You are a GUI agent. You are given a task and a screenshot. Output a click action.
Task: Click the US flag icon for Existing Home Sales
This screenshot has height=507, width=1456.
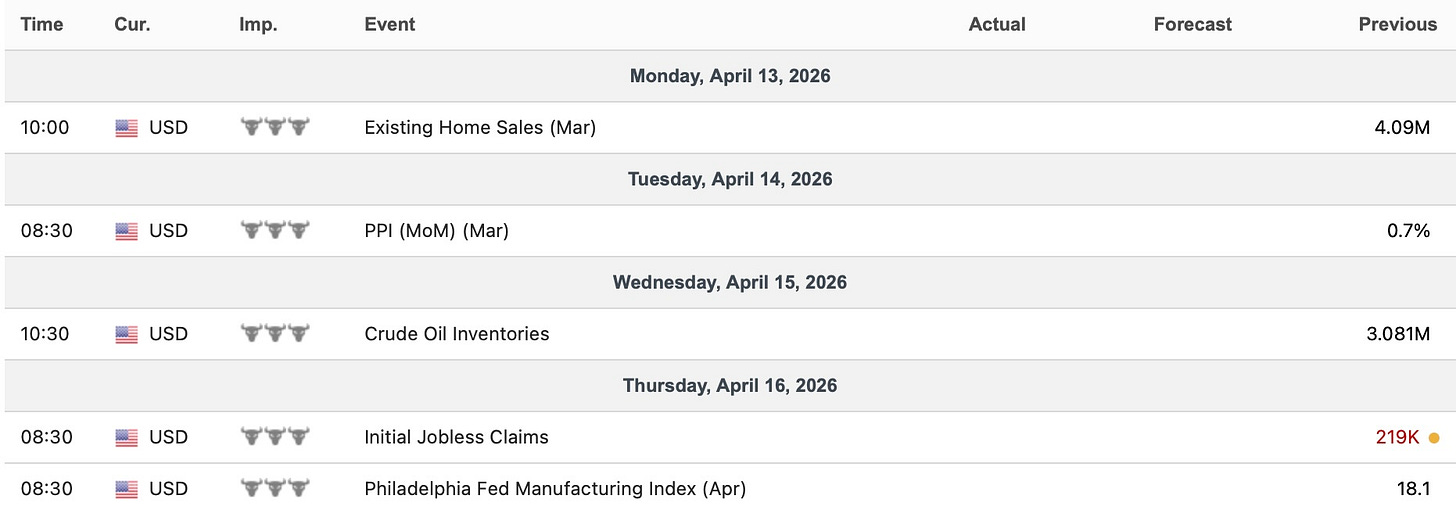pyautogui.click(x=126, y=128)
